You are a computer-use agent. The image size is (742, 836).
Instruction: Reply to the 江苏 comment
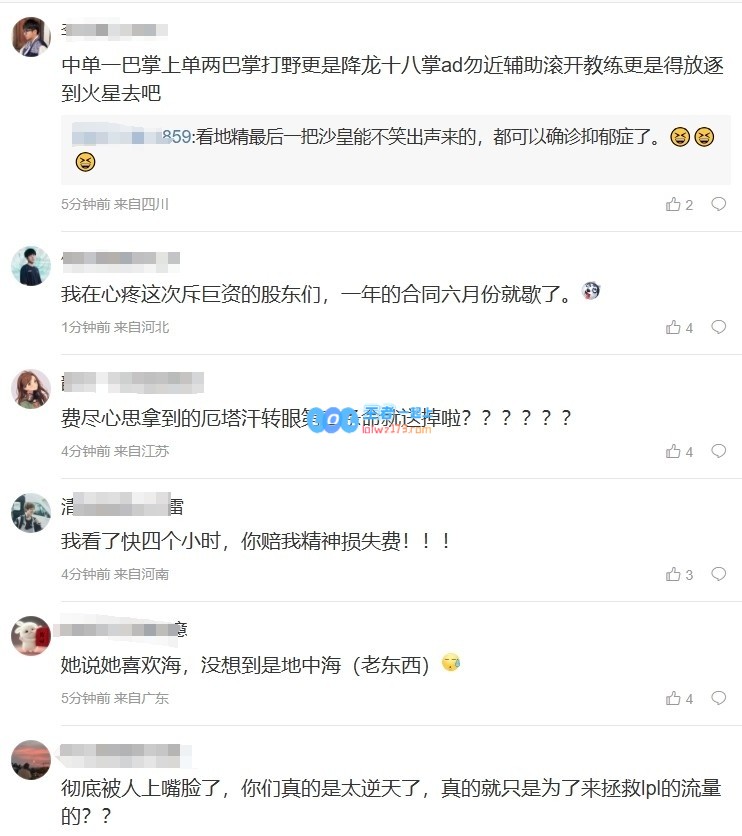pos(719,451)
